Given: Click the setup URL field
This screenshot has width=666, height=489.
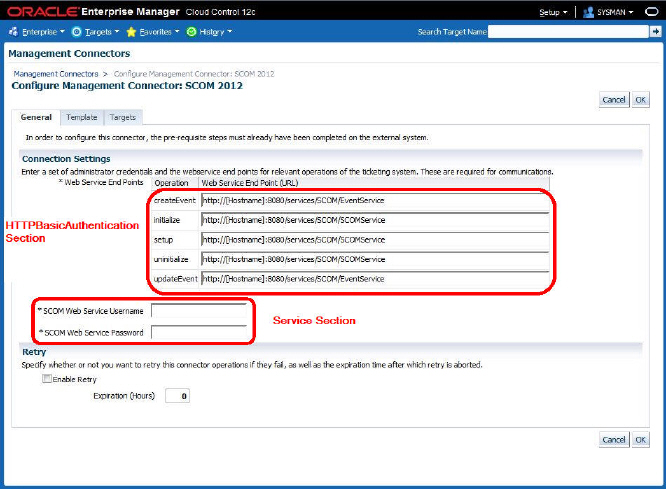Looking at the screenshot, I should [375, 240].
